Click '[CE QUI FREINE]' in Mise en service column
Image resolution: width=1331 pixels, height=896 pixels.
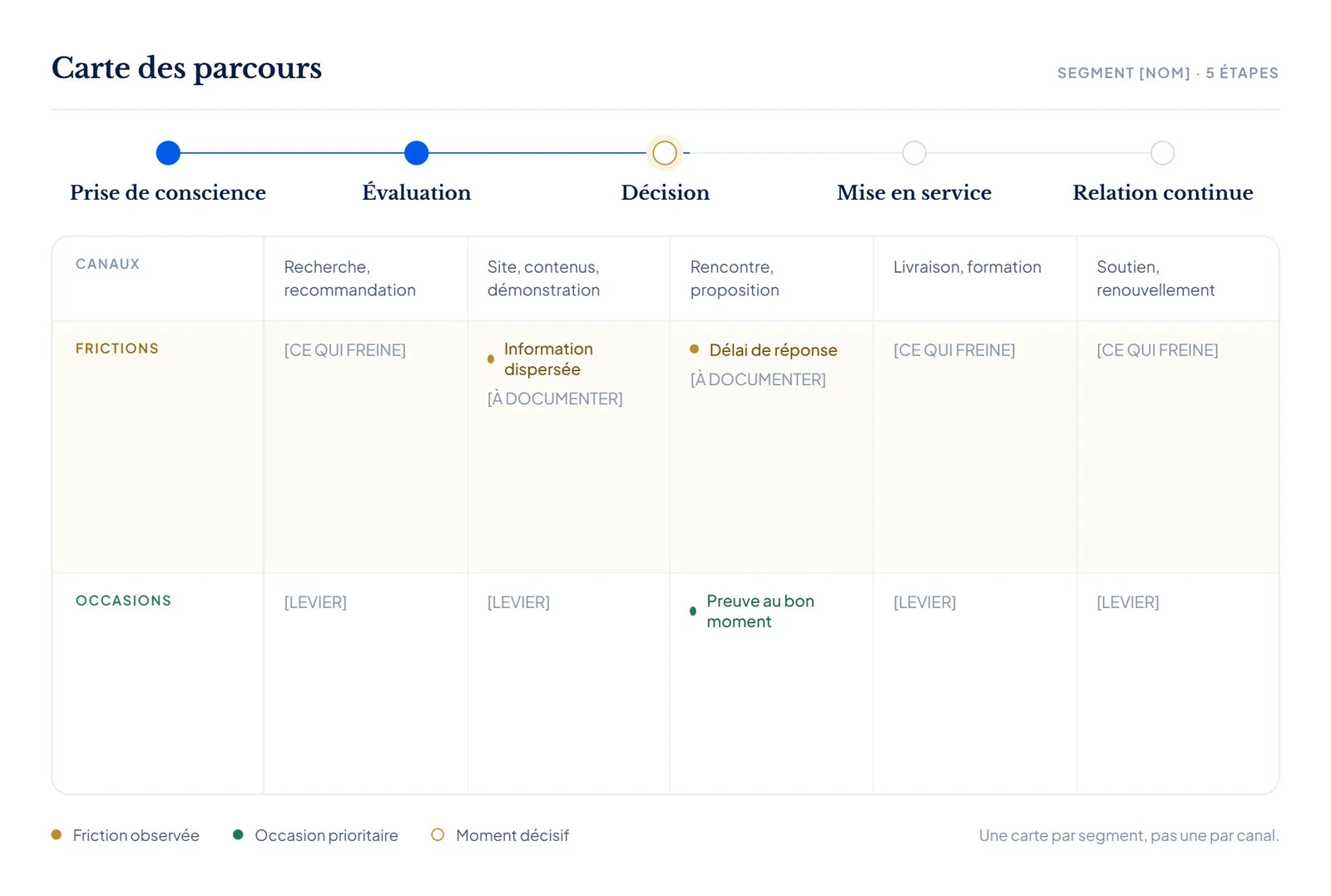[954, 351]
